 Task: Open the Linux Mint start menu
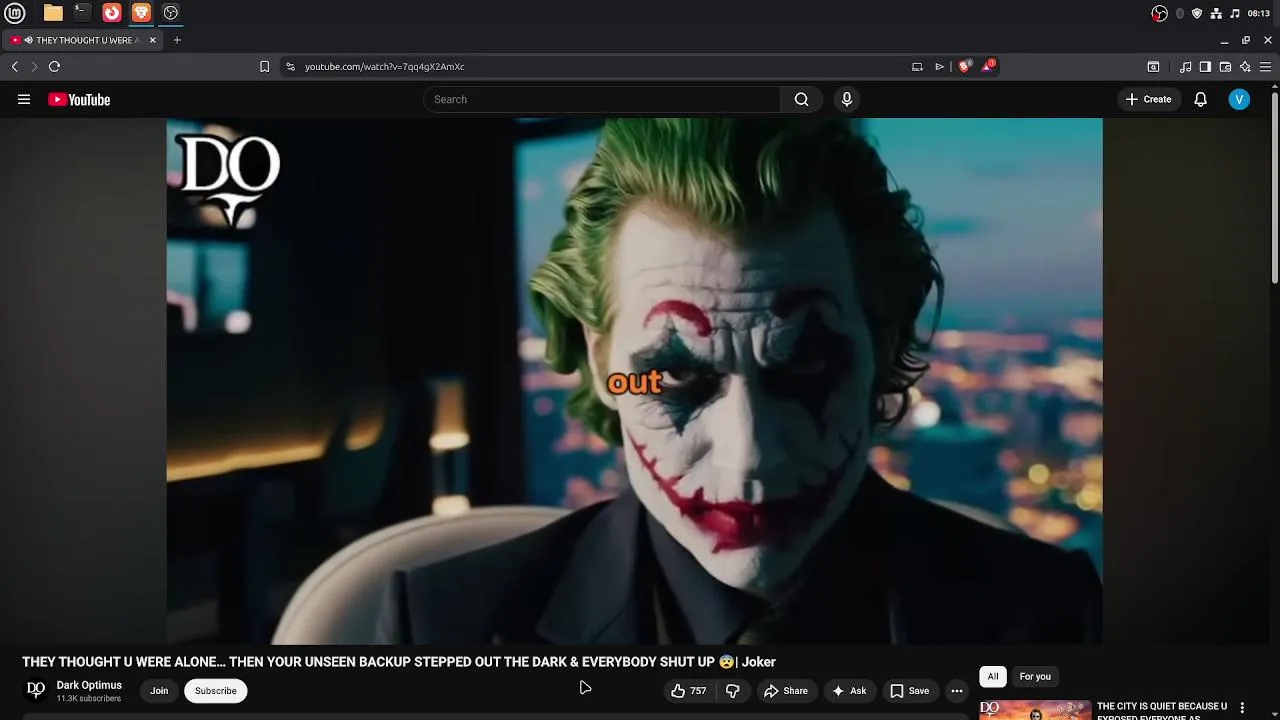[15, 13]
